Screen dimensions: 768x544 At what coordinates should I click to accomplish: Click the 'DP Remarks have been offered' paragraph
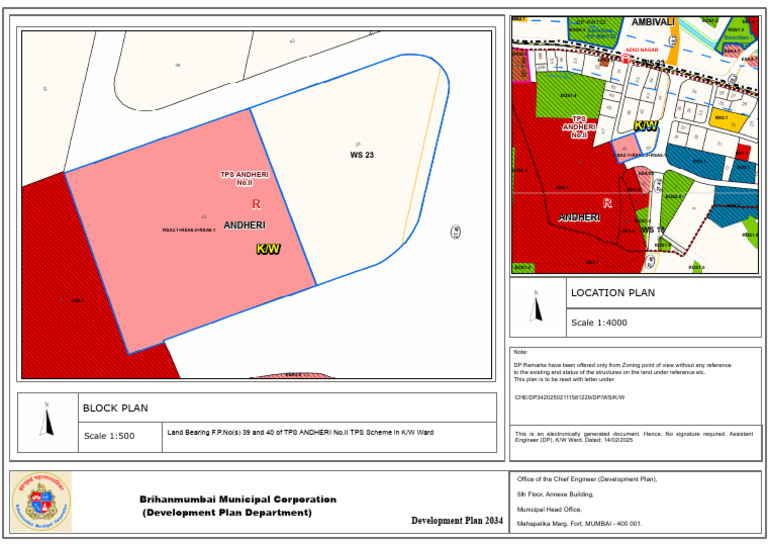[622, 372]
